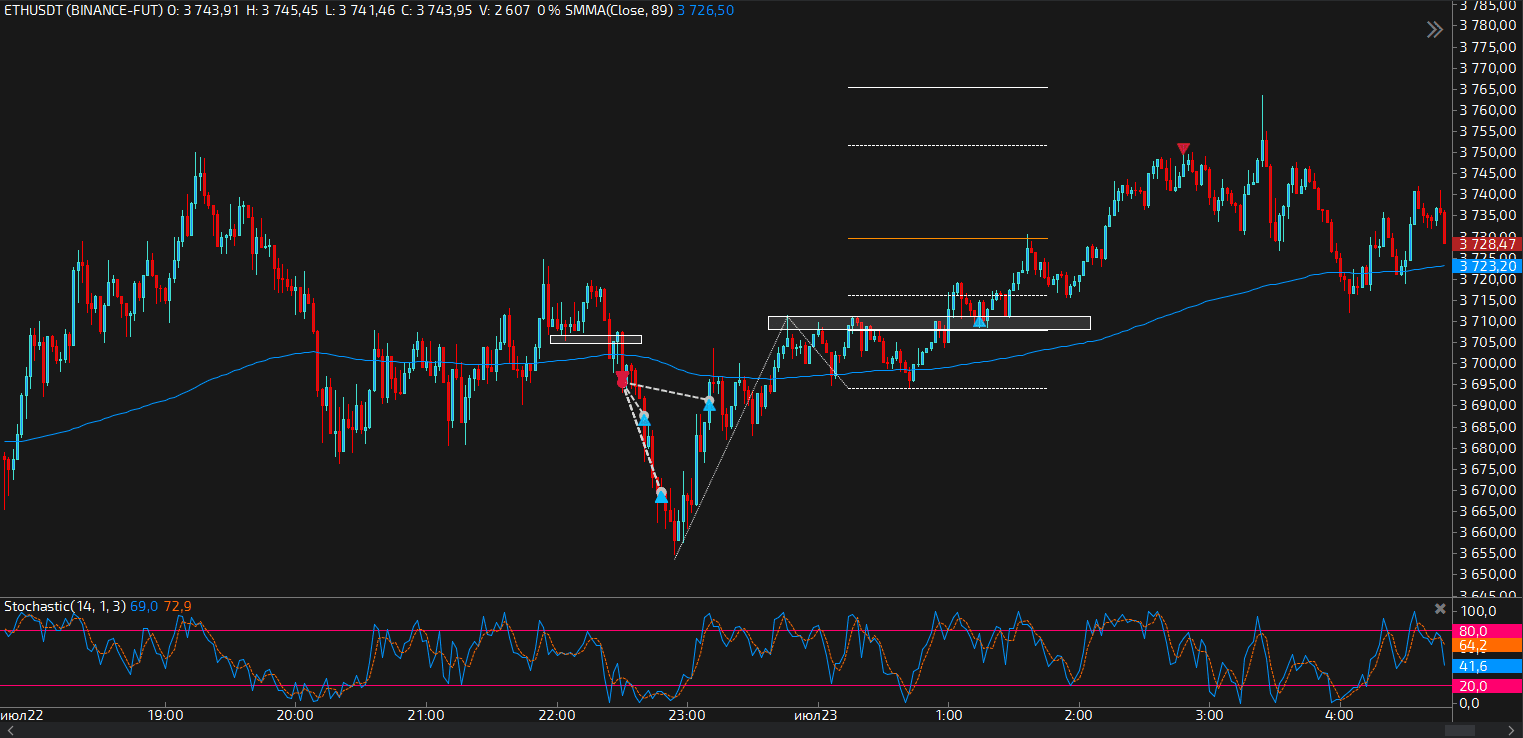1523x738 pixels.
Task: Select the small white rectangle near 22:00
Action: tap(595, 339)
